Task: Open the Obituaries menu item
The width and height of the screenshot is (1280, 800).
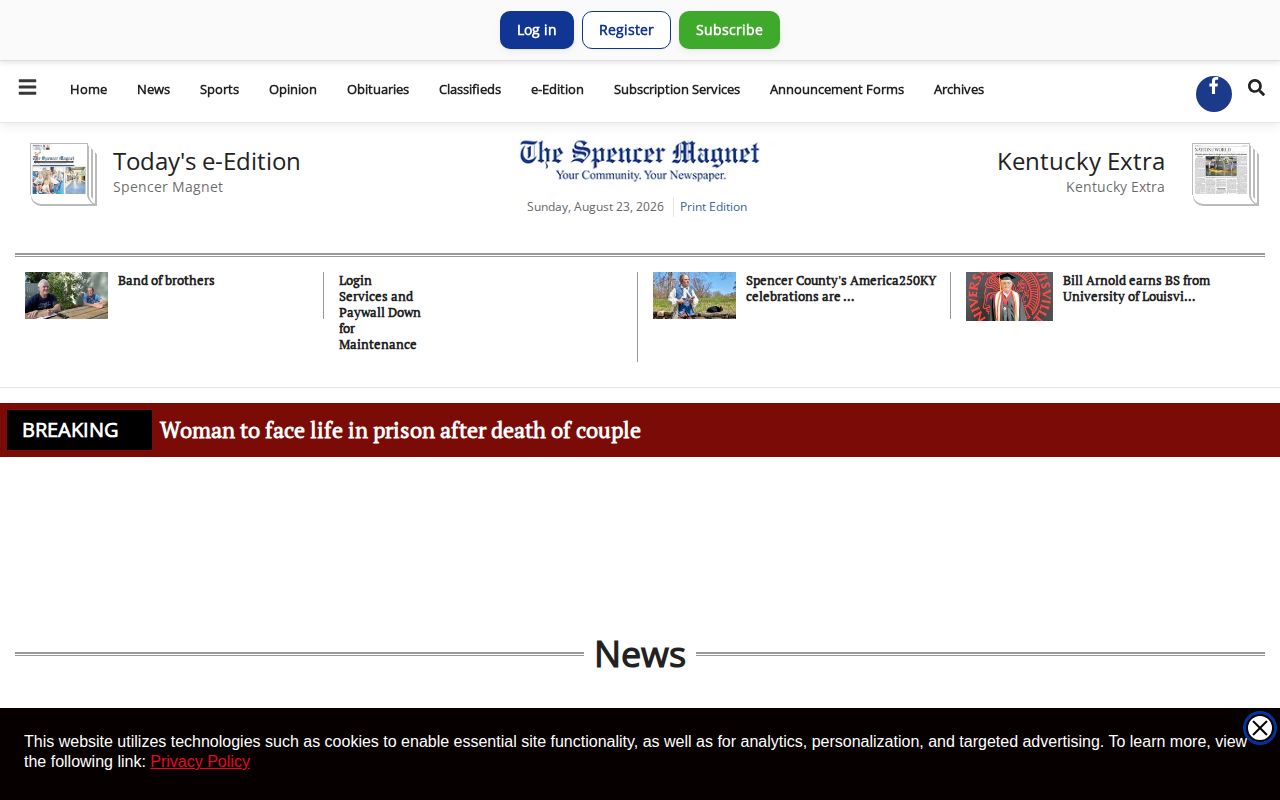Action: tap(378, 89)
